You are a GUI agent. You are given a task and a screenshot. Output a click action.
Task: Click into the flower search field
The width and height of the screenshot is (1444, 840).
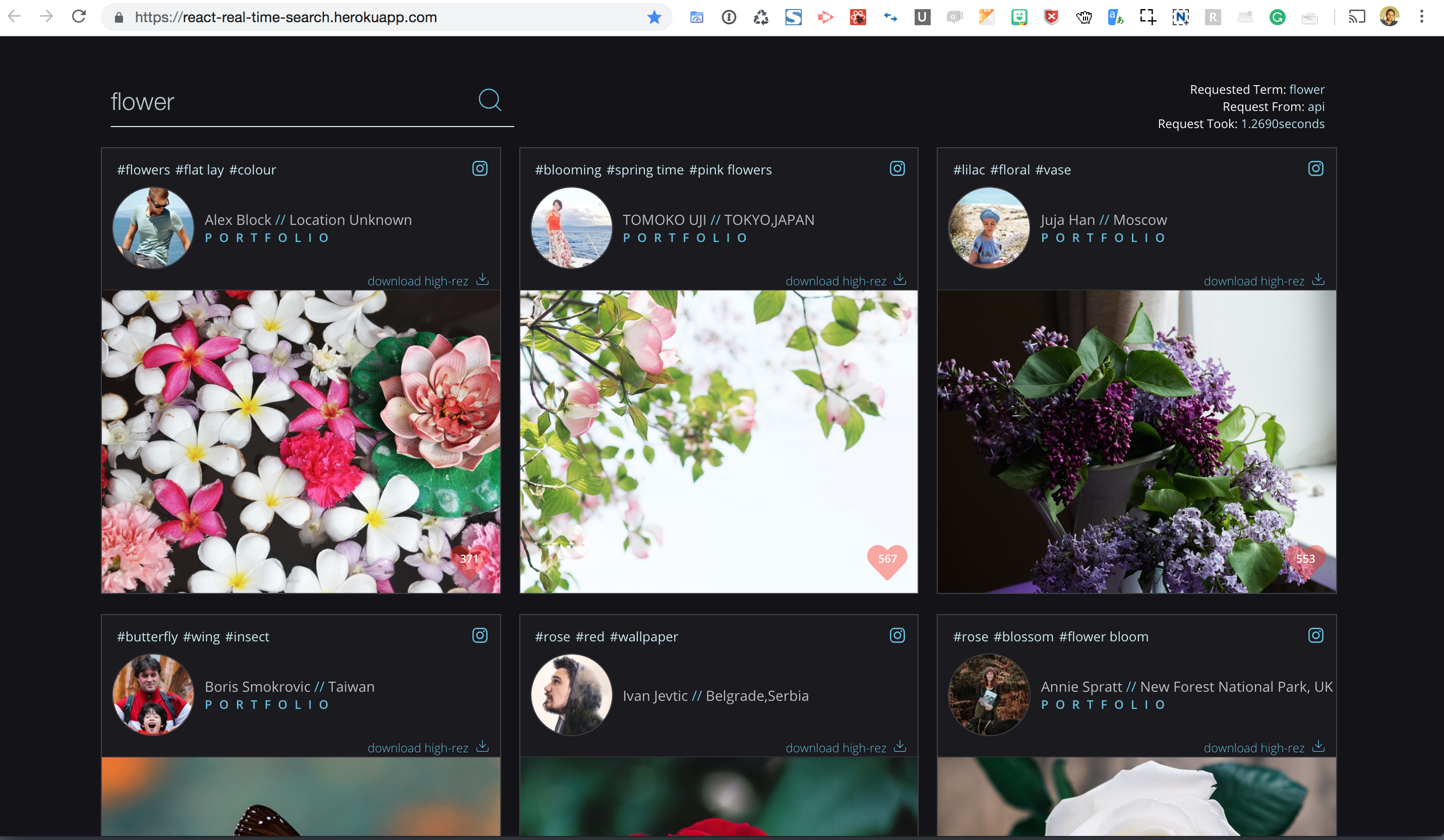click(286, 102)
